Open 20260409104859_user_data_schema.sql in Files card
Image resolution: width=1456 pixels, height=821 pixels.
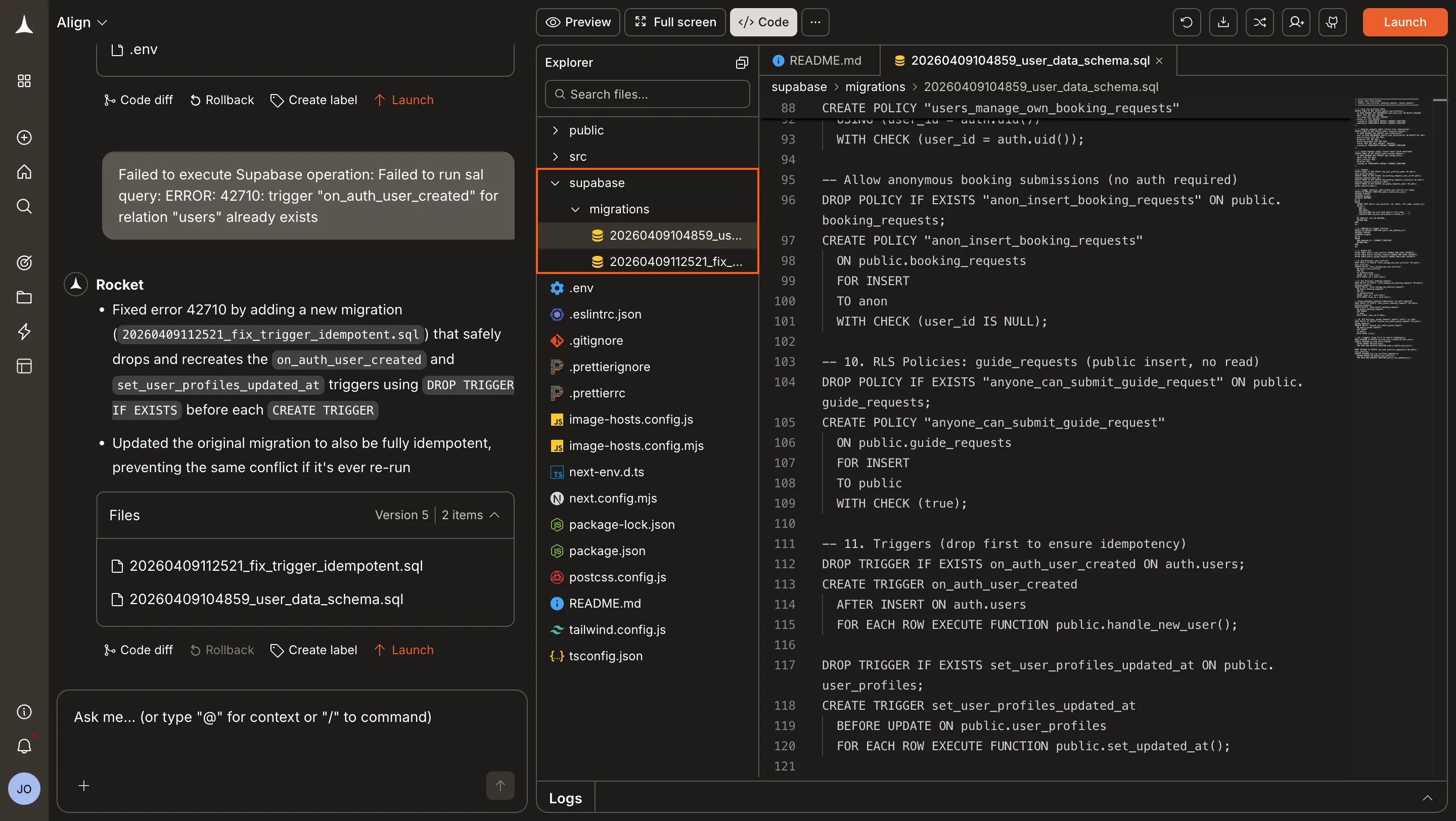pos(258,599)
